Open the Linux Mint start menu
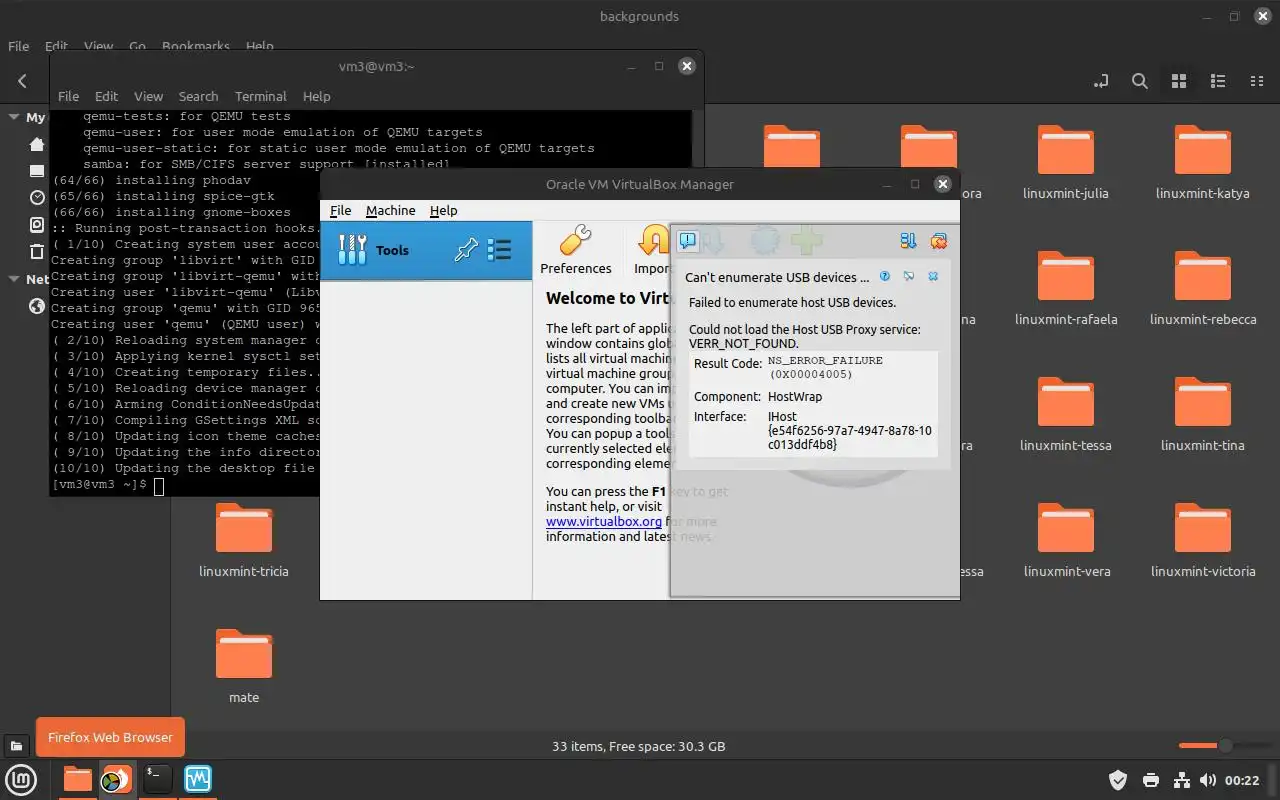 (x=22, y=779)
